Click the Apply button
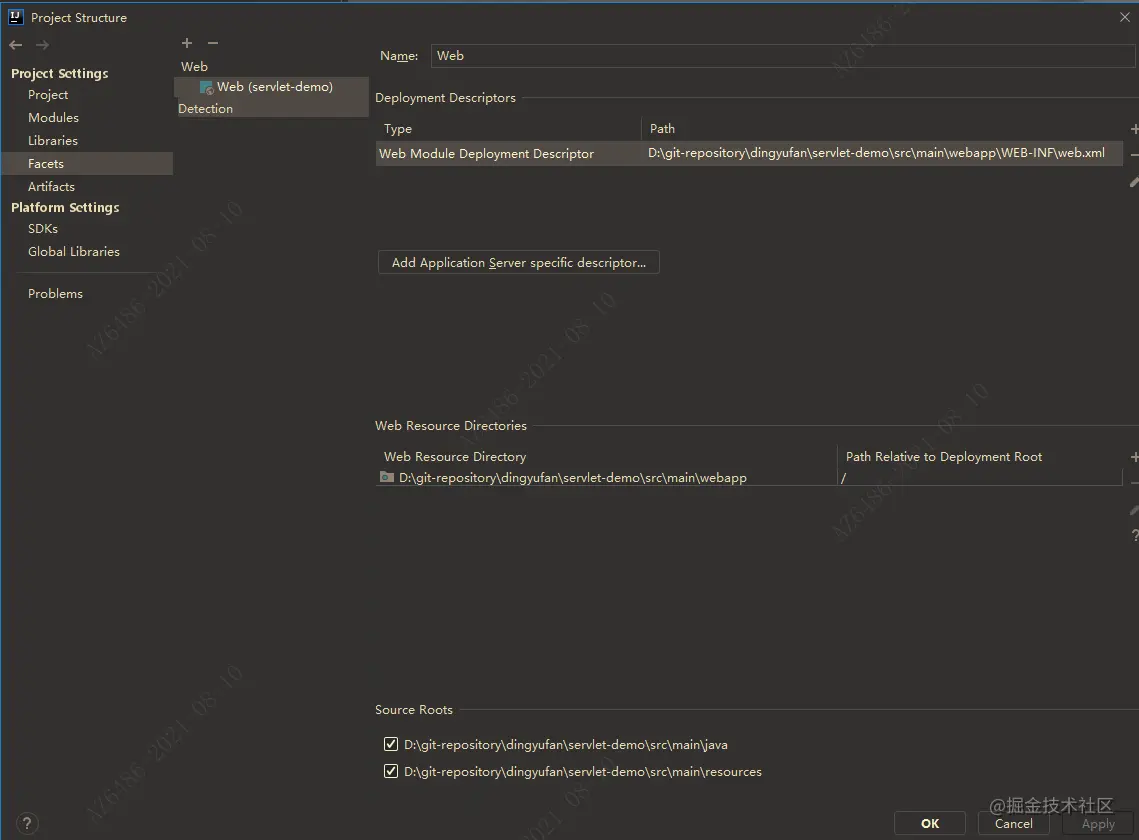Screen dimensions: 1139x840 [x=1098, y=823]
